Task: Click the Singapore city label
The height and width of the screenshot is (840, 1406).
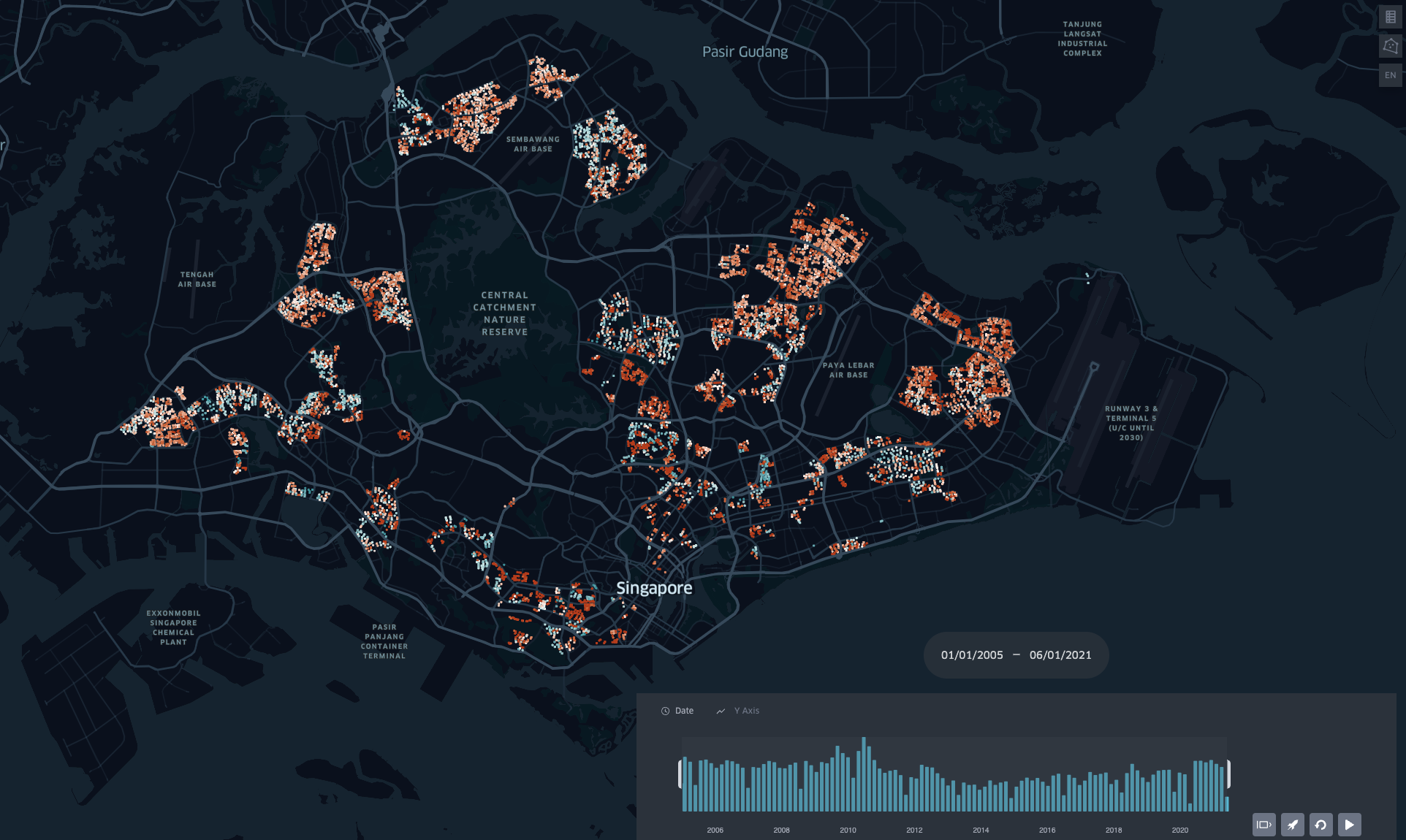Action: click(x=653, y=588)
